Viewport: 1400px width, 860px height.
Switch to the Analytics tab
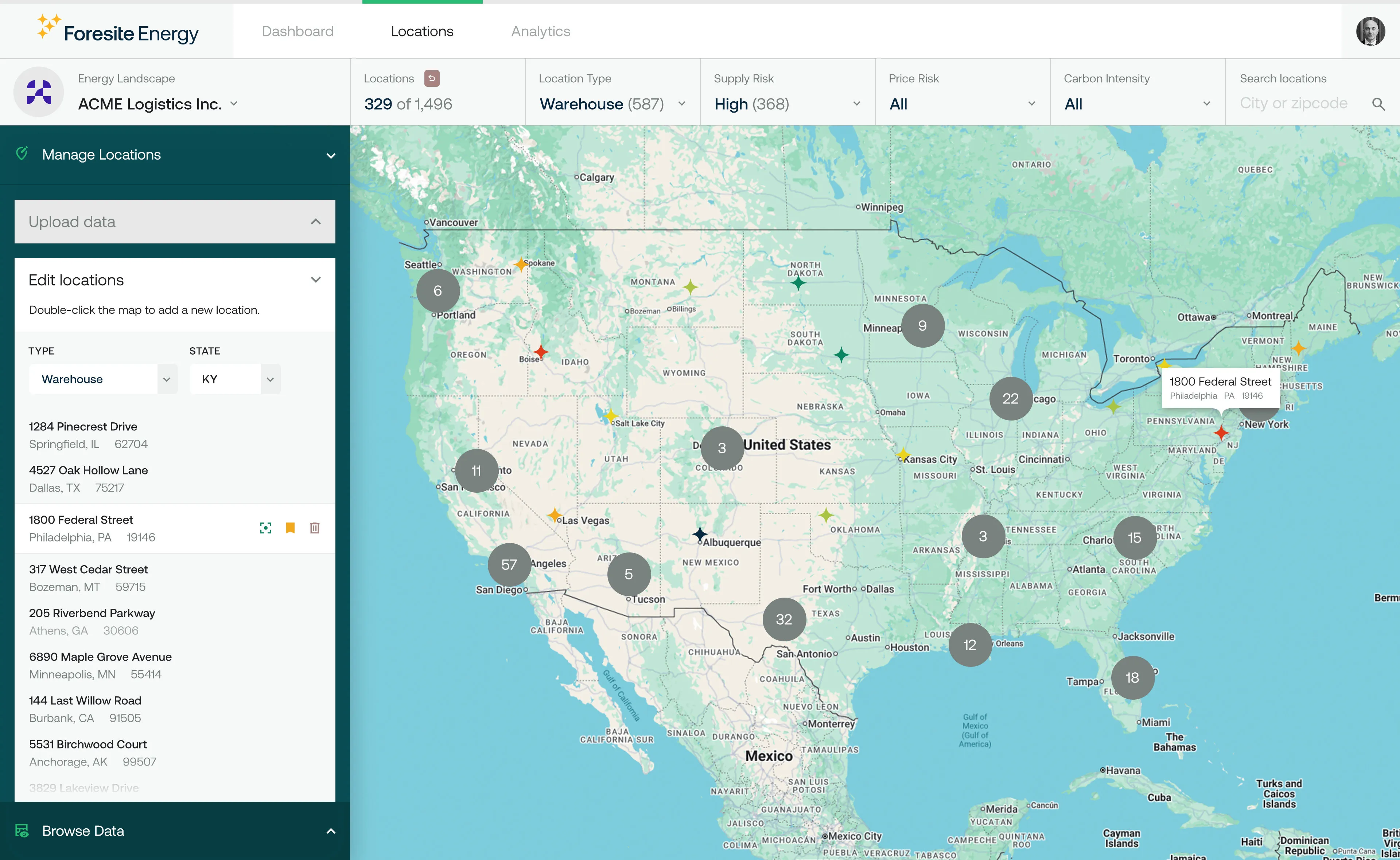coord(540,31)
